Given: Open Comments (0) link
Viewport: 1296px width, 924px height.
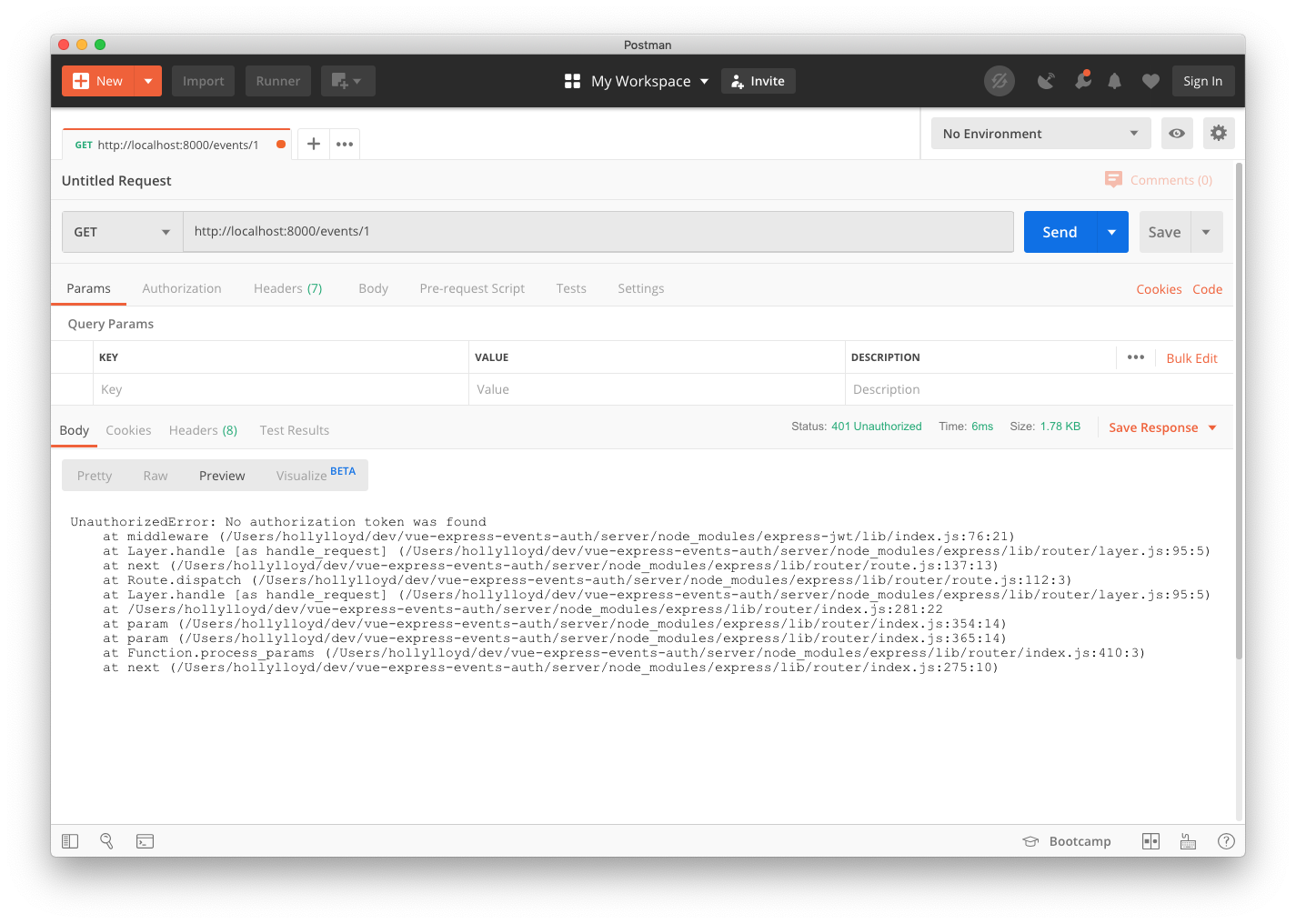Looking at the screenshot, I should tap(1171, 180).
